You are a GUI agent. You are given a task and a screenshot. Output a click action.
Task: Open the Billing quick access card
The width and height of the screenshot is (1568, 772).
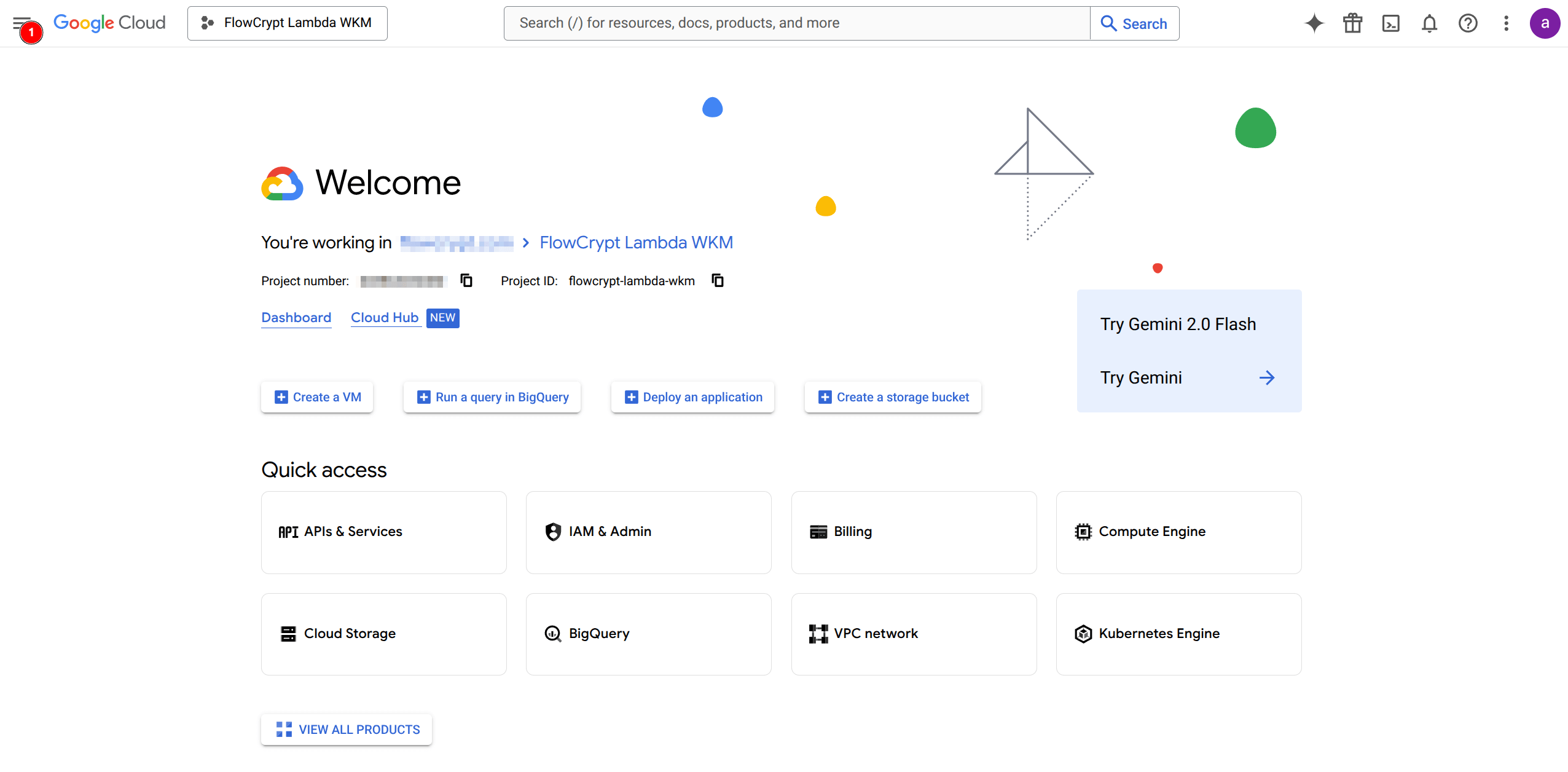[x=914, y=532]
